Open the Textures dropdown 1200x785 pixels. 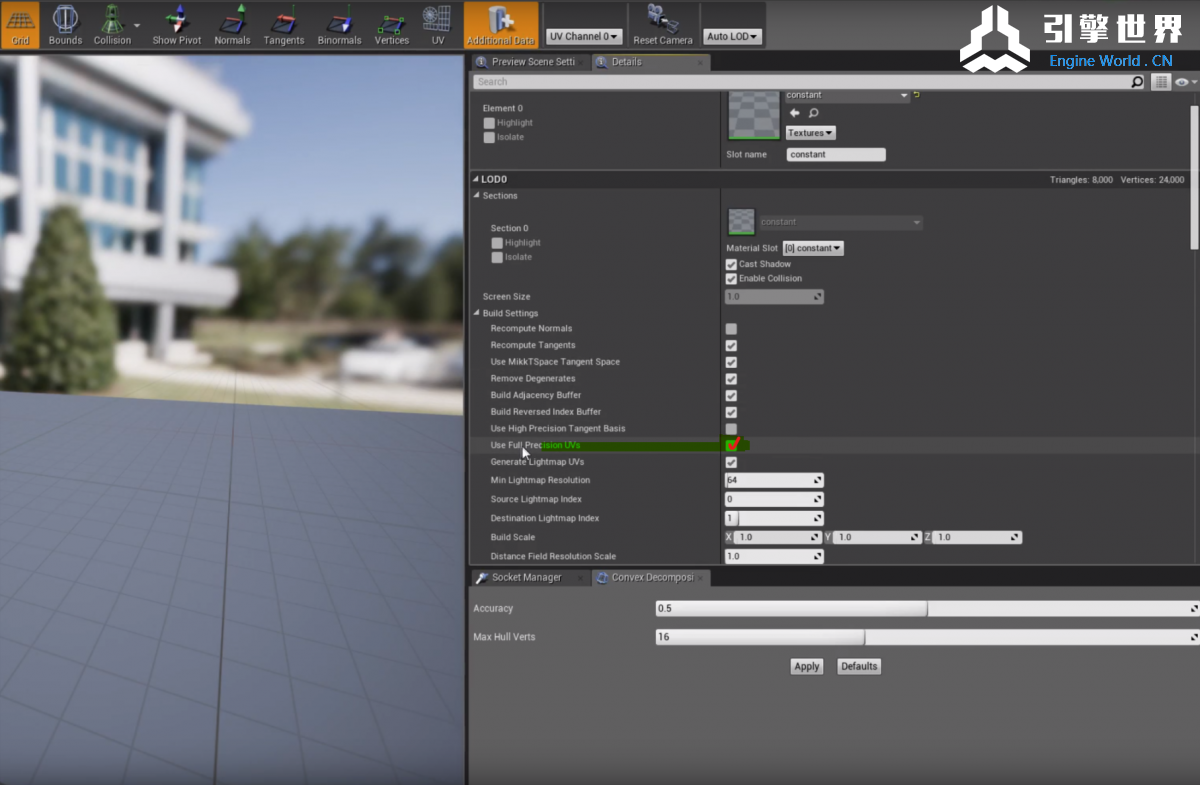point(810,133)
